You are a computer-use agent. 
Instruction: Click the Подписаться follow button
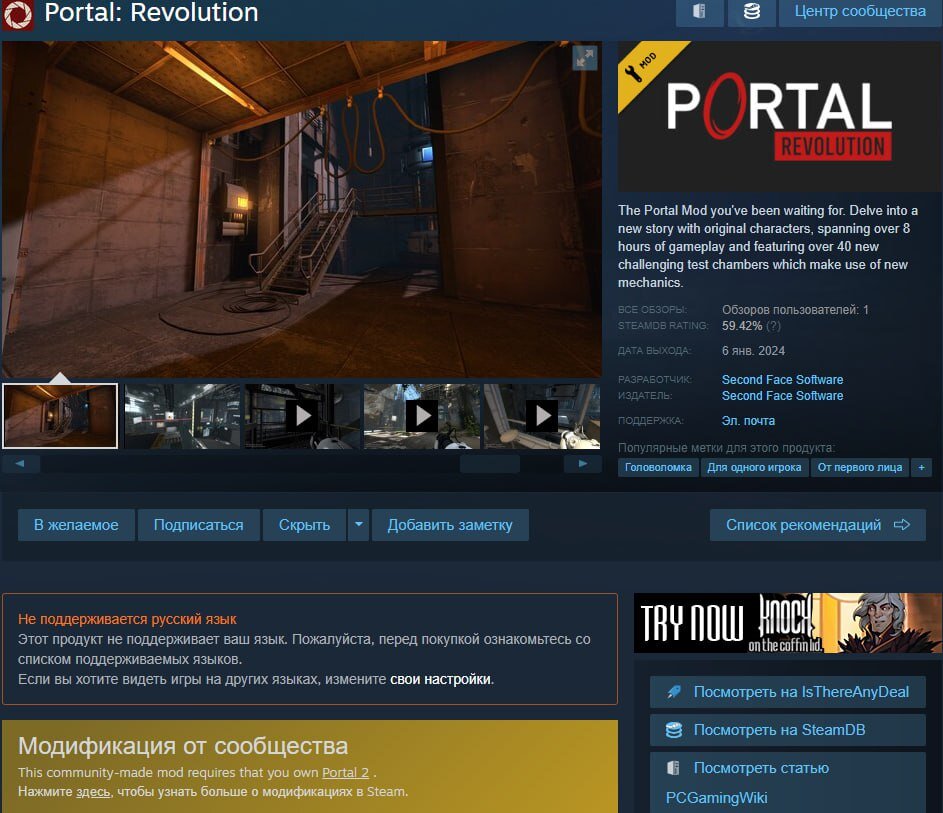click(198, 525)
